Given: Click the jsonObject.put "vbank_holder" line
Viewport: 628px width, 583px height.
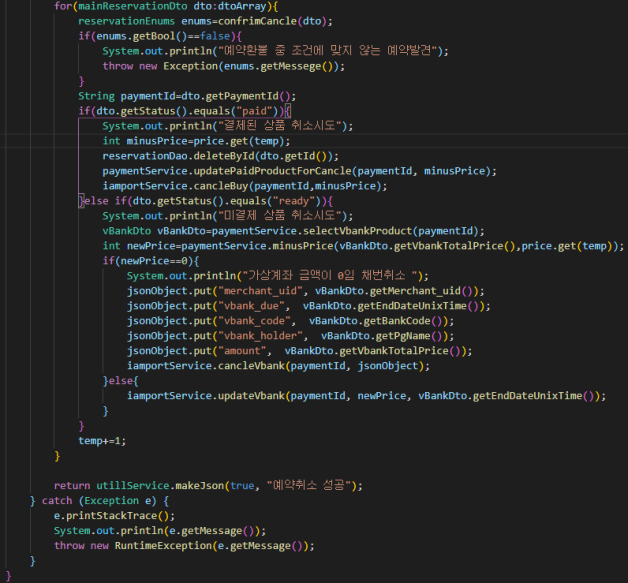Looking at the screenshot, I should coord(290,336).
